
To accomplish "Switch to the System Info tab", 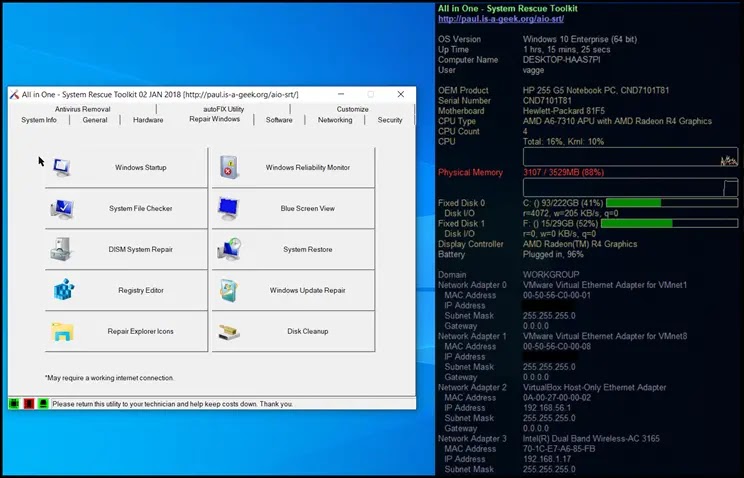I will [39, 120].
